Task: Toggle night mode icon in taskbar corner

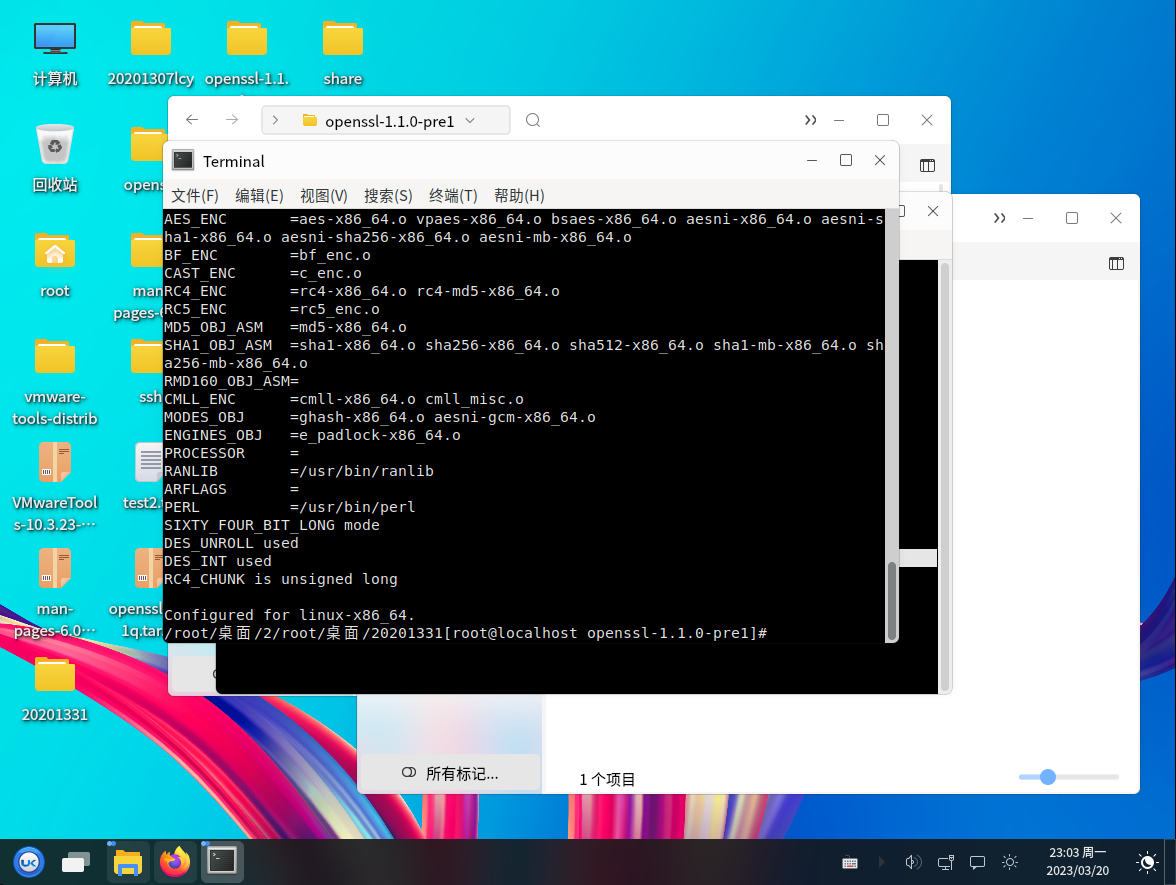Action: (1148, 862)
